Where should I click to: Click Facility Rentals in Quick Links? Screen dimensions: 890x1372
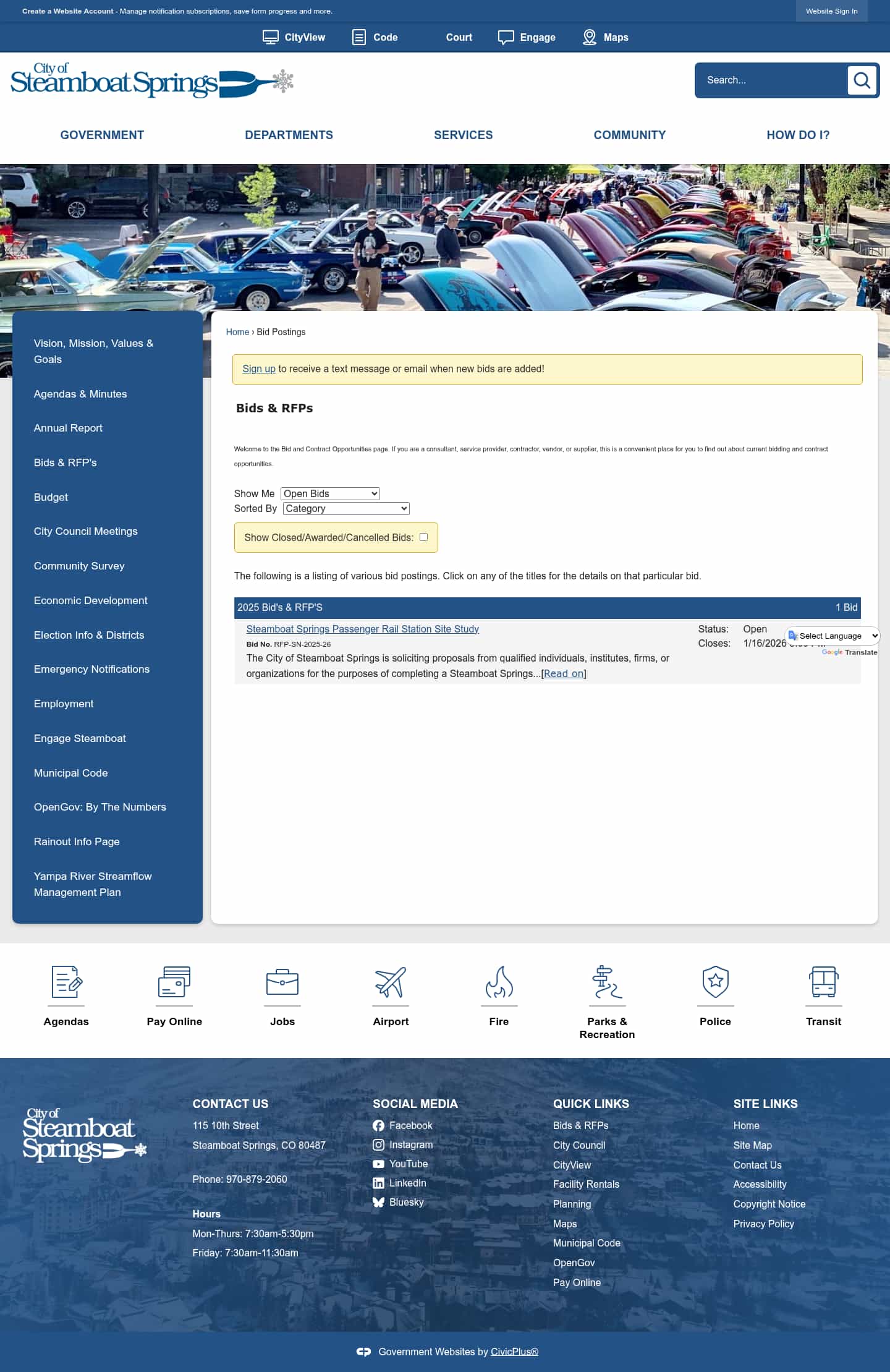tap(586, 1184)
